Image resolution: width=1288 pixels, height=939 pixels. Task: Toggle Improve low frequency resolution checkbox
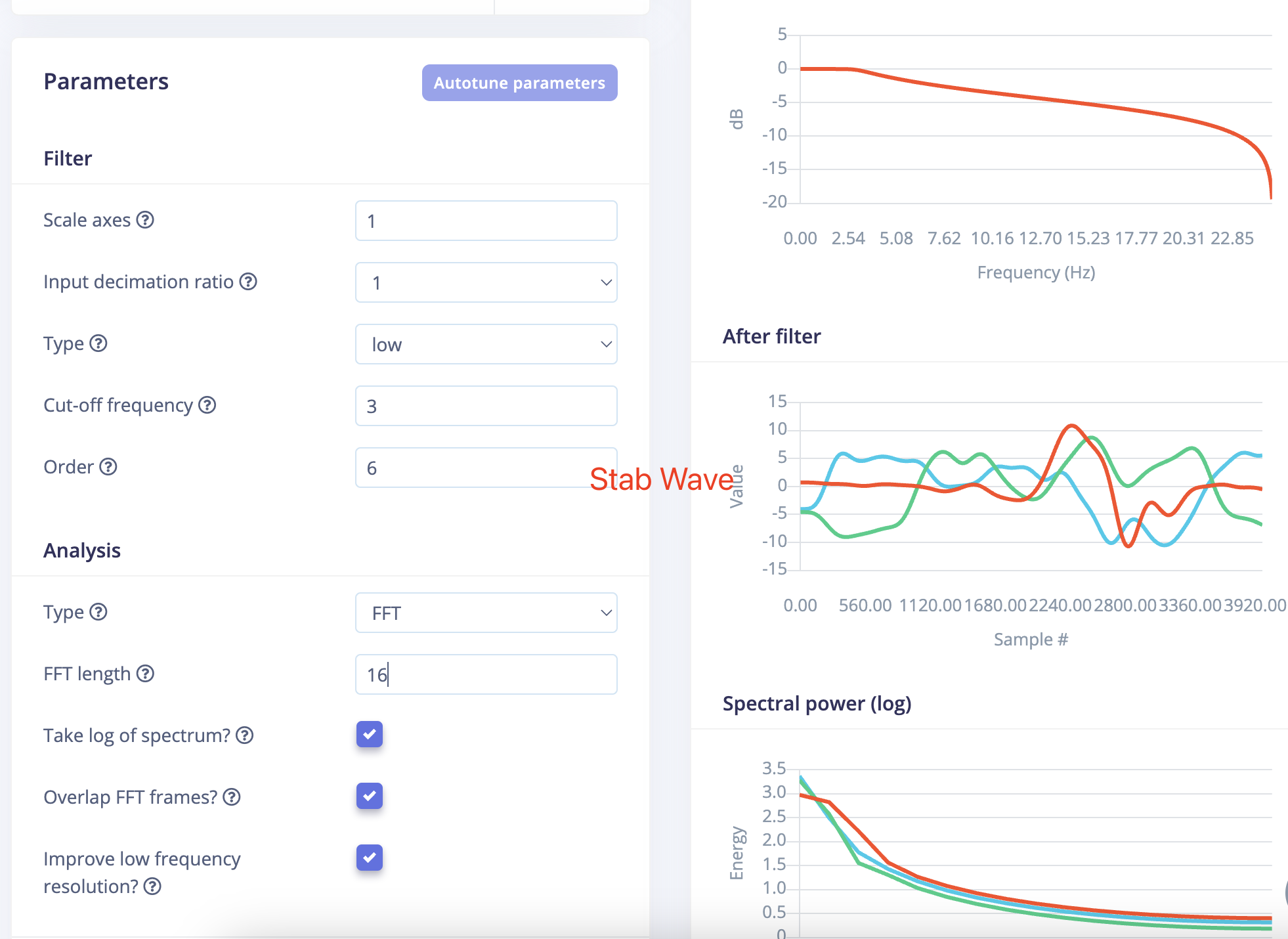point(370,858)
